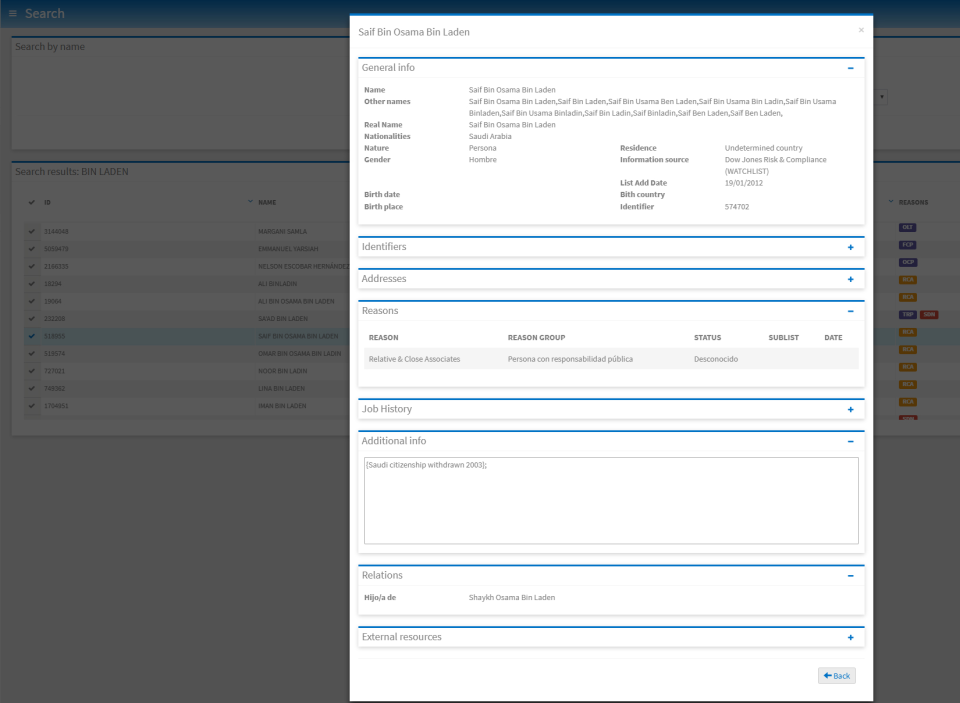Expand the Identifiers section
The image size is (960, 703).
pos(851,246)
